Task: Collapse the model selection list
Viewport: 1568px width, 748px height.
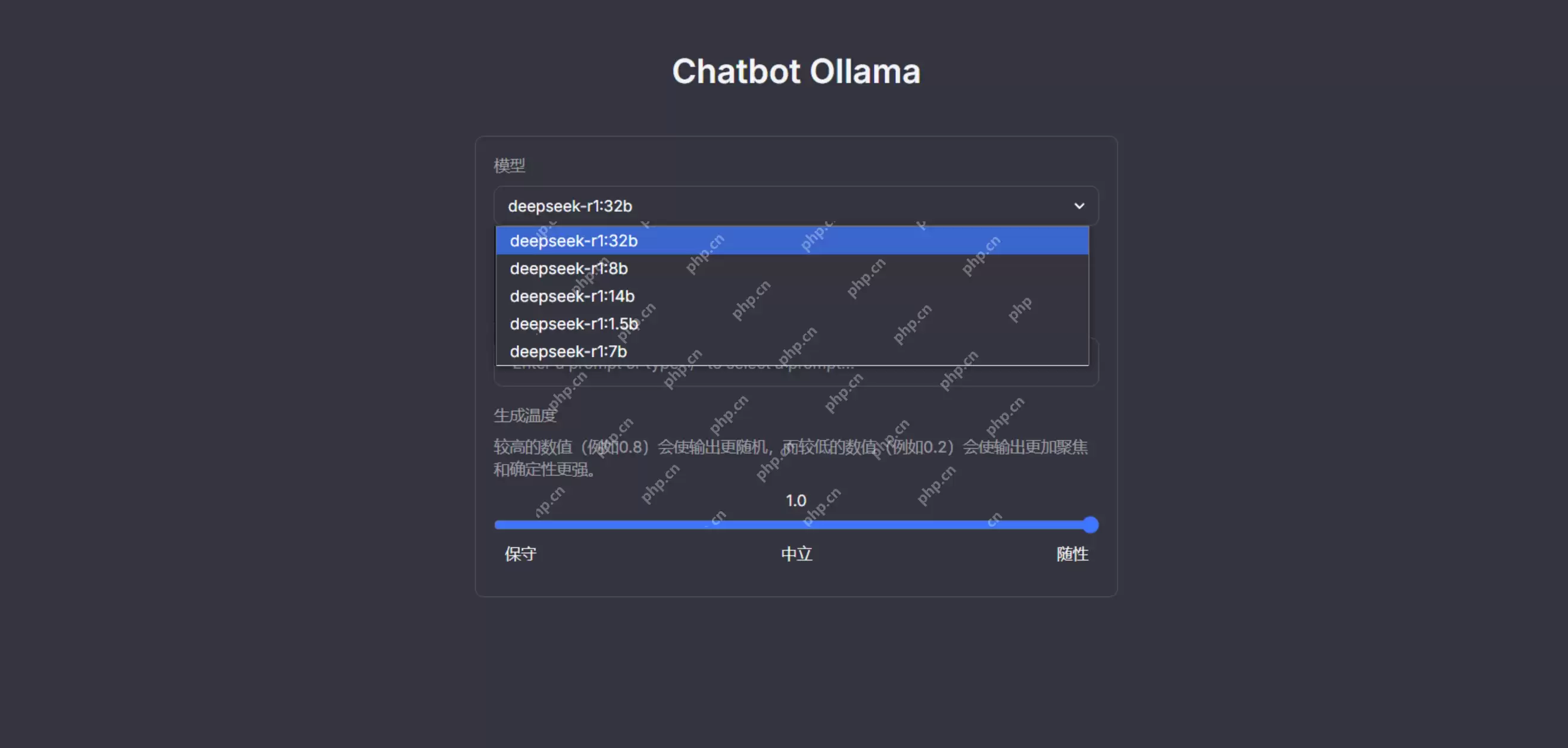Action: point(1079,206)
